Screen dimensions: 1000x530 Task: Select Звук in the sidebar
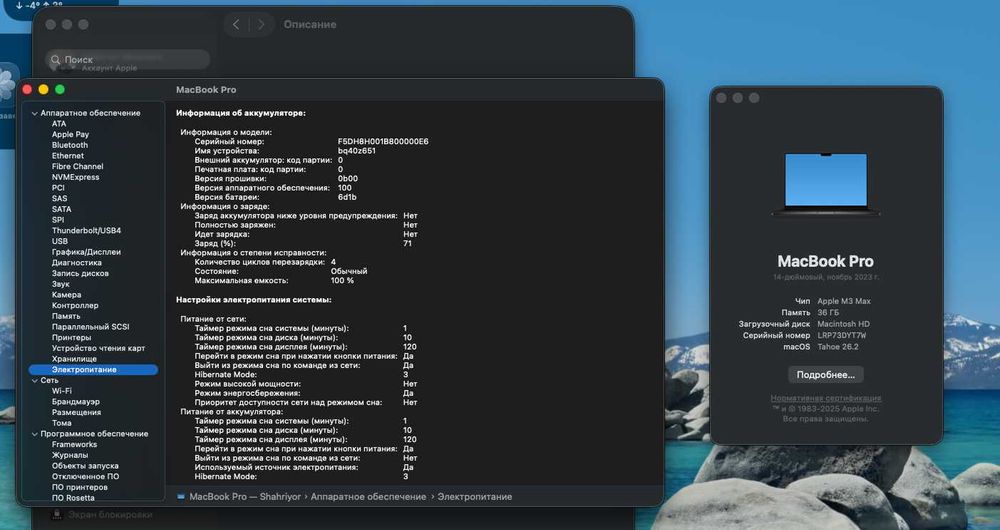pos(61,284)
